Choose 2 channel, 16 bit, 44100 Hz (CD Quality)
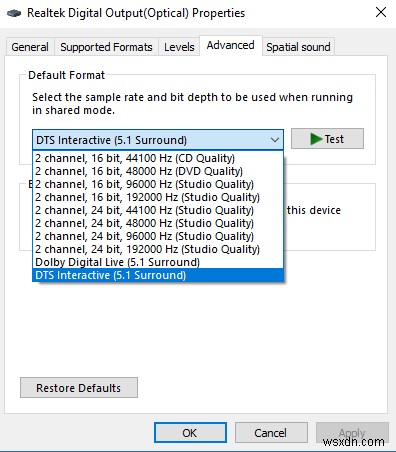396x452 pixels. 158,158
